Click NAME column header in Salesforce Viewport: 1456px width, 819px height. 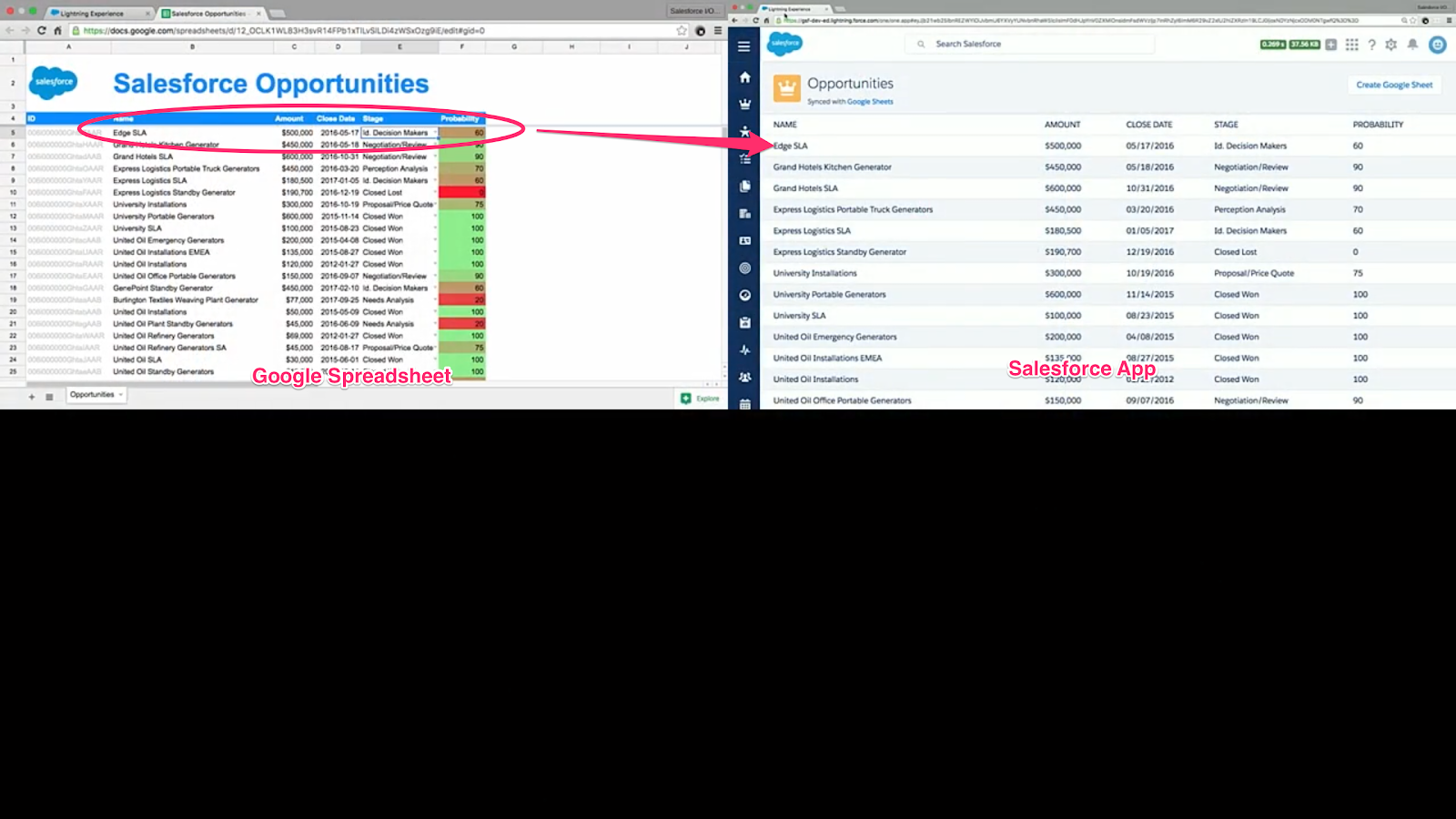[785, 125]
